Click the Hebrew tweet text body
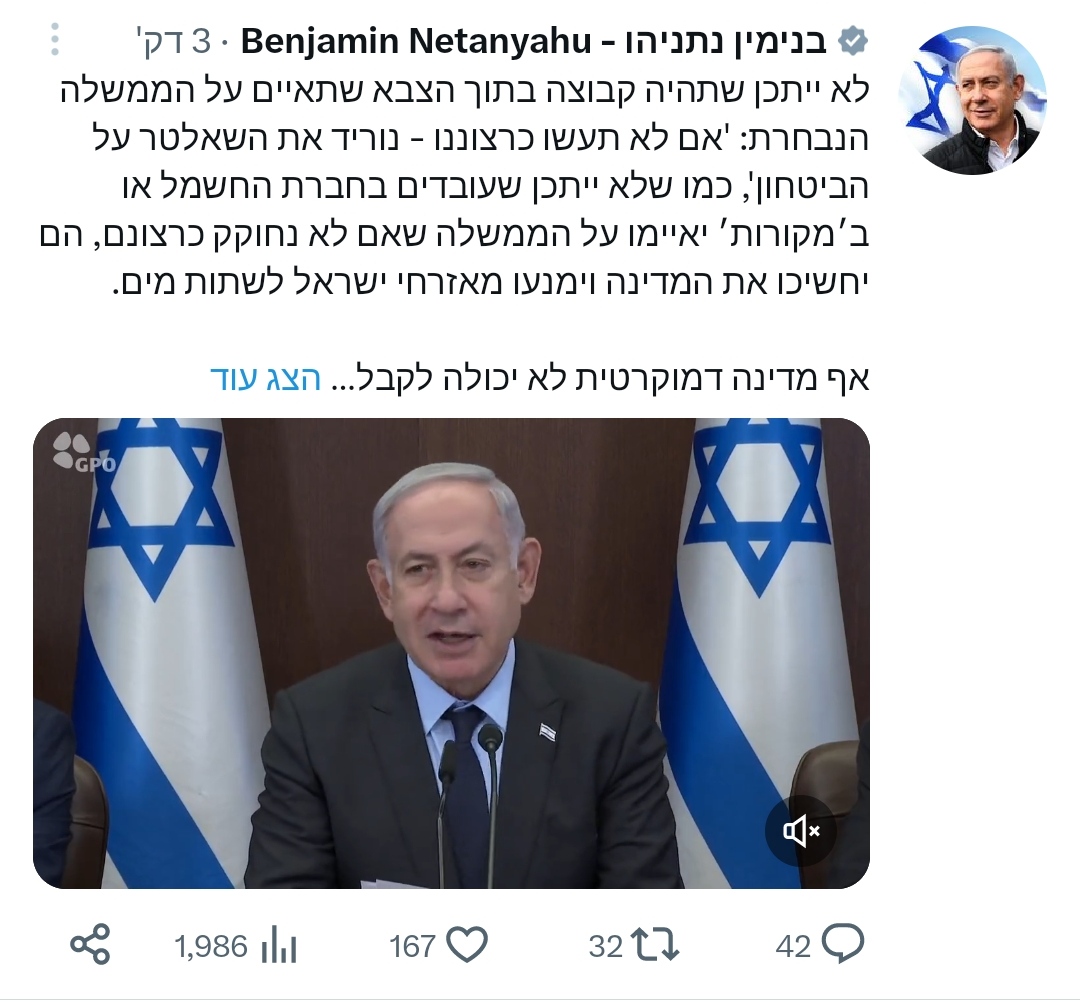Image resolution: width=1080 pixels, height=1004 pixels. click(455, 186)
